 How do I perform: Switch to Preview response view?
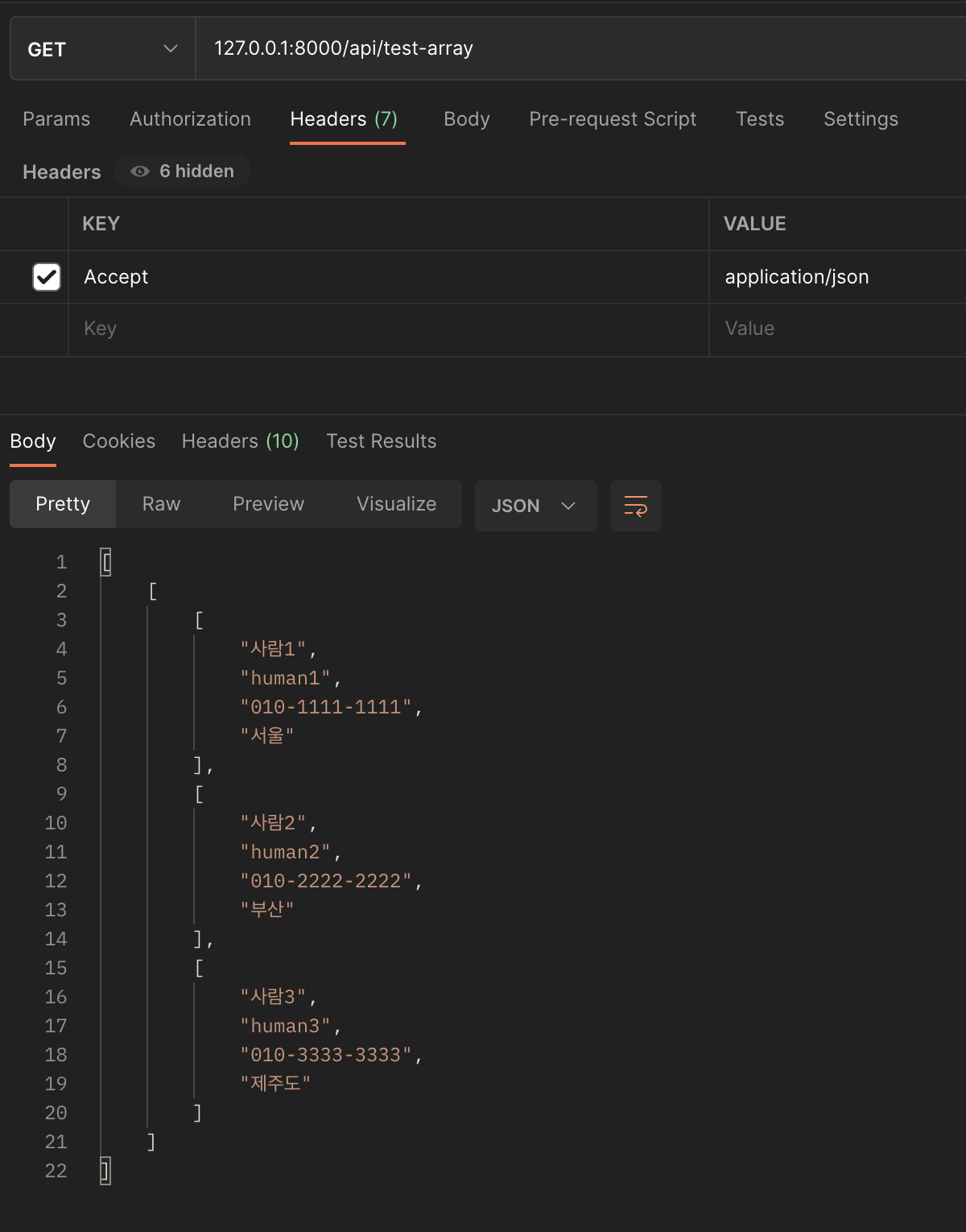(x=269, y=504)
